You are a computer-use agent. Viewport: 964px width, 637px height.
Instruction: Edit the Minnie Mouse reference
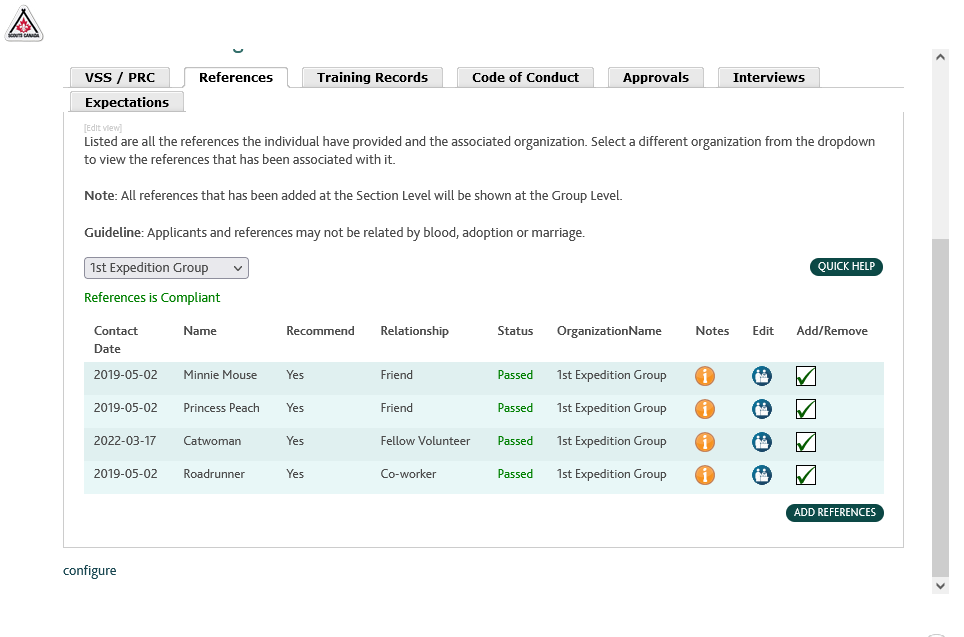tap(762, 376)
